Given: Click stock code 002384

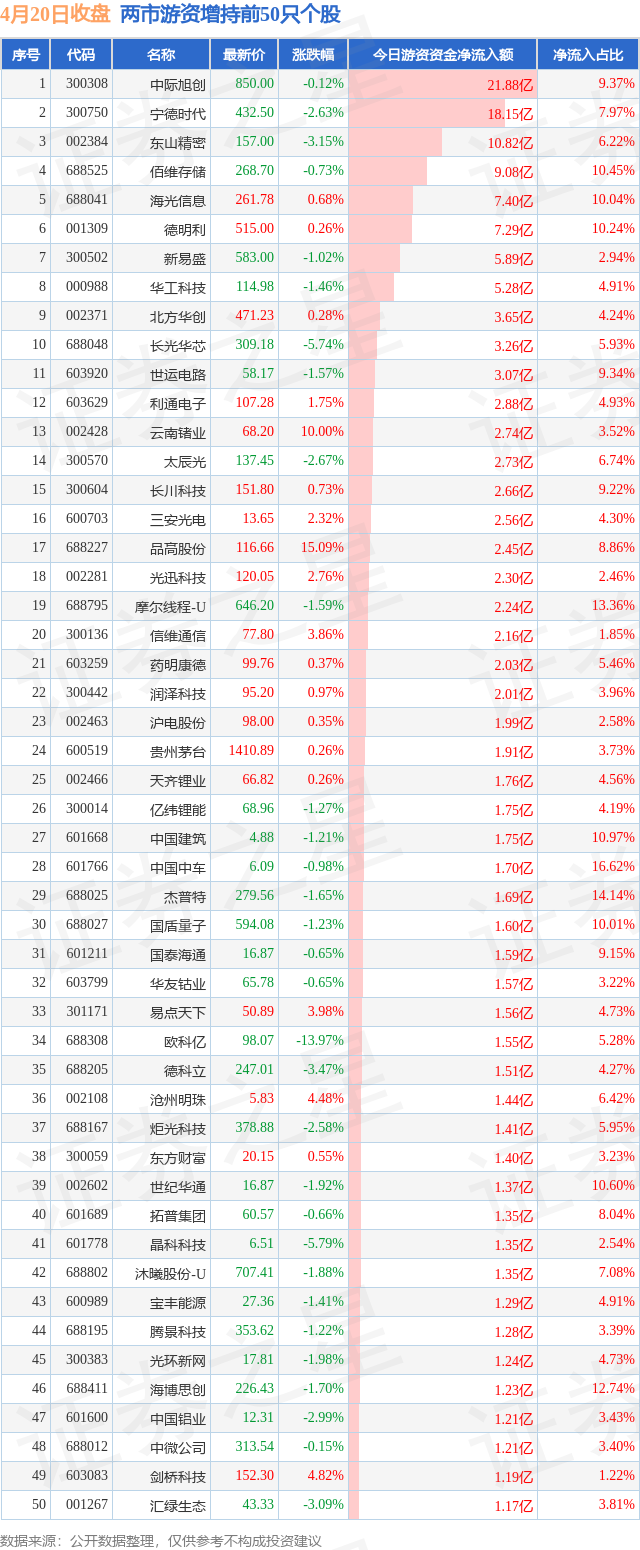Looking at the screenshot, I should coord(87,142).
